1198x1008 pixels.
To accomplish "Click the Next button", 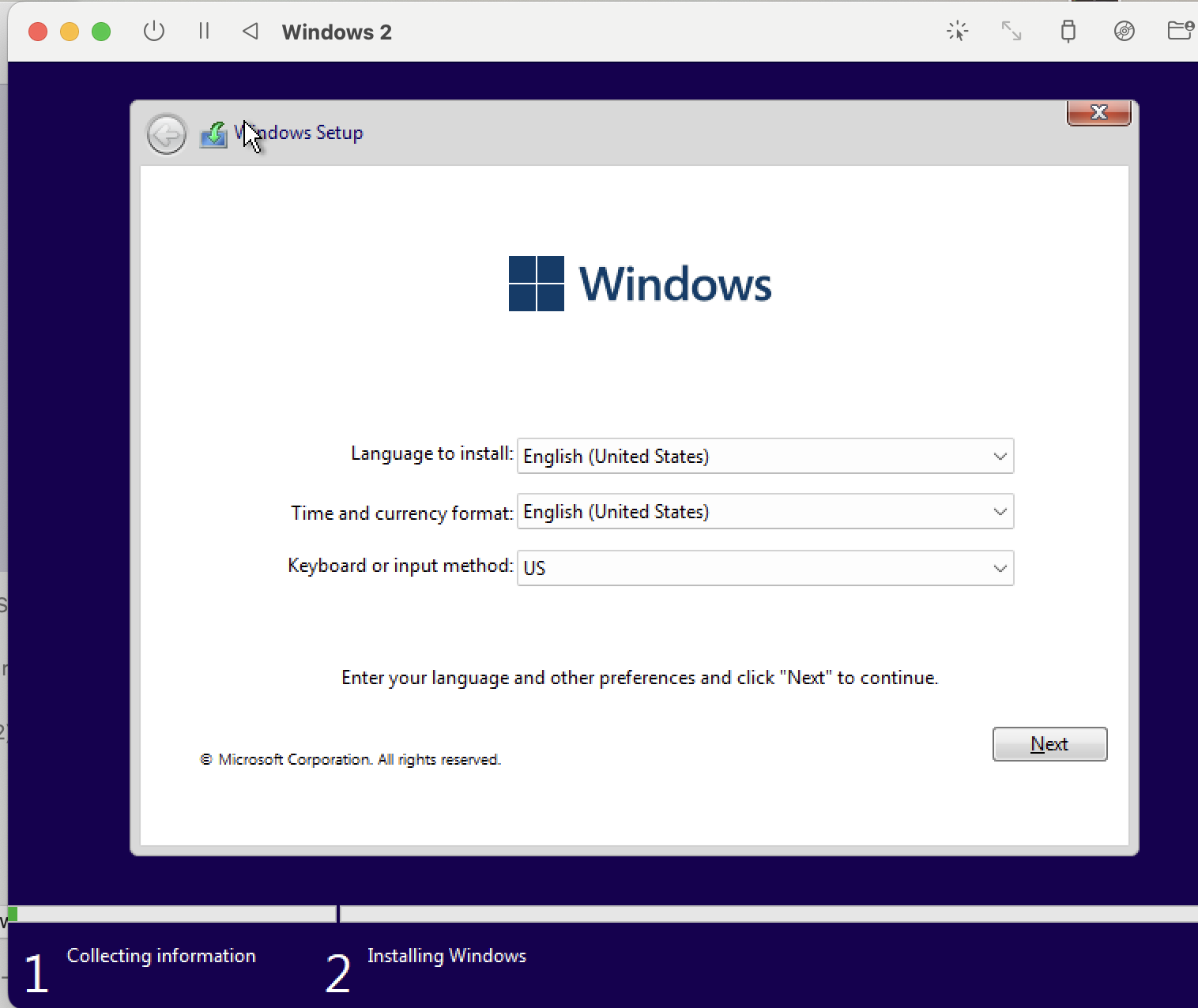I will [1049, 743].
